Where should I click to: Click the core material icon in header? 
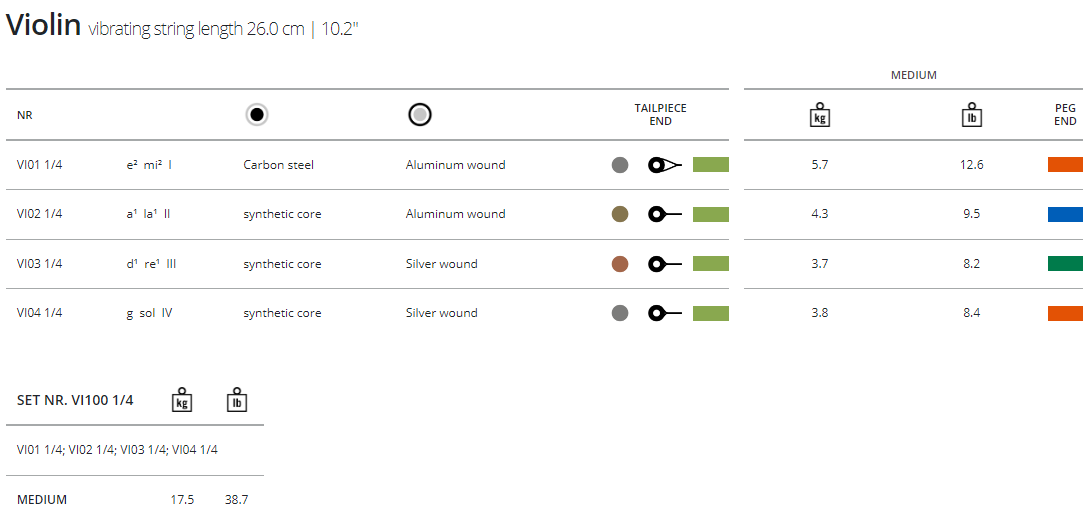point(257,115)
